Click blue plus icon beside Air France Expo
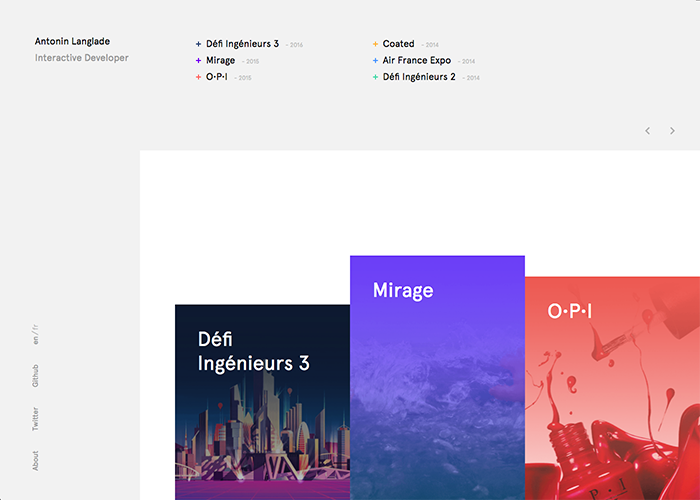The width and height of the screenshot is (700, 500). click(x=375, y=61)
